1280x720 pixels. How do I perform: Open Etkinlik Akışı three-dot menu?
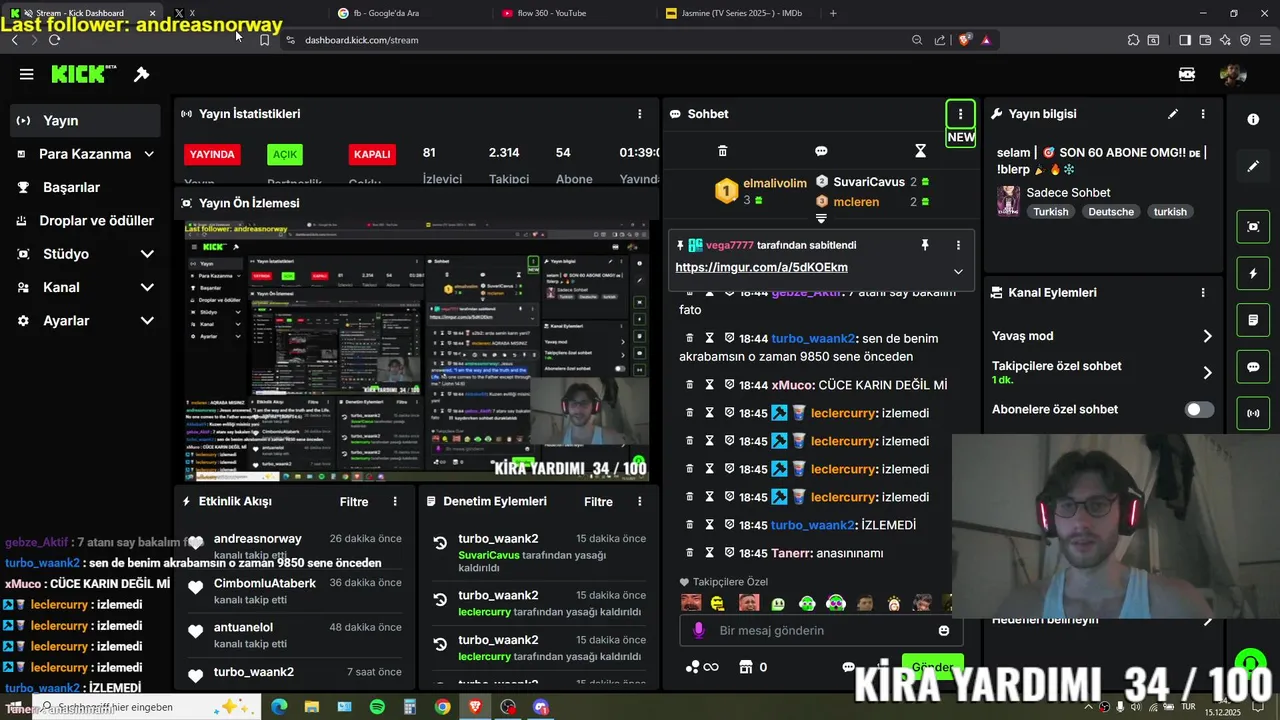click(395, 502)
